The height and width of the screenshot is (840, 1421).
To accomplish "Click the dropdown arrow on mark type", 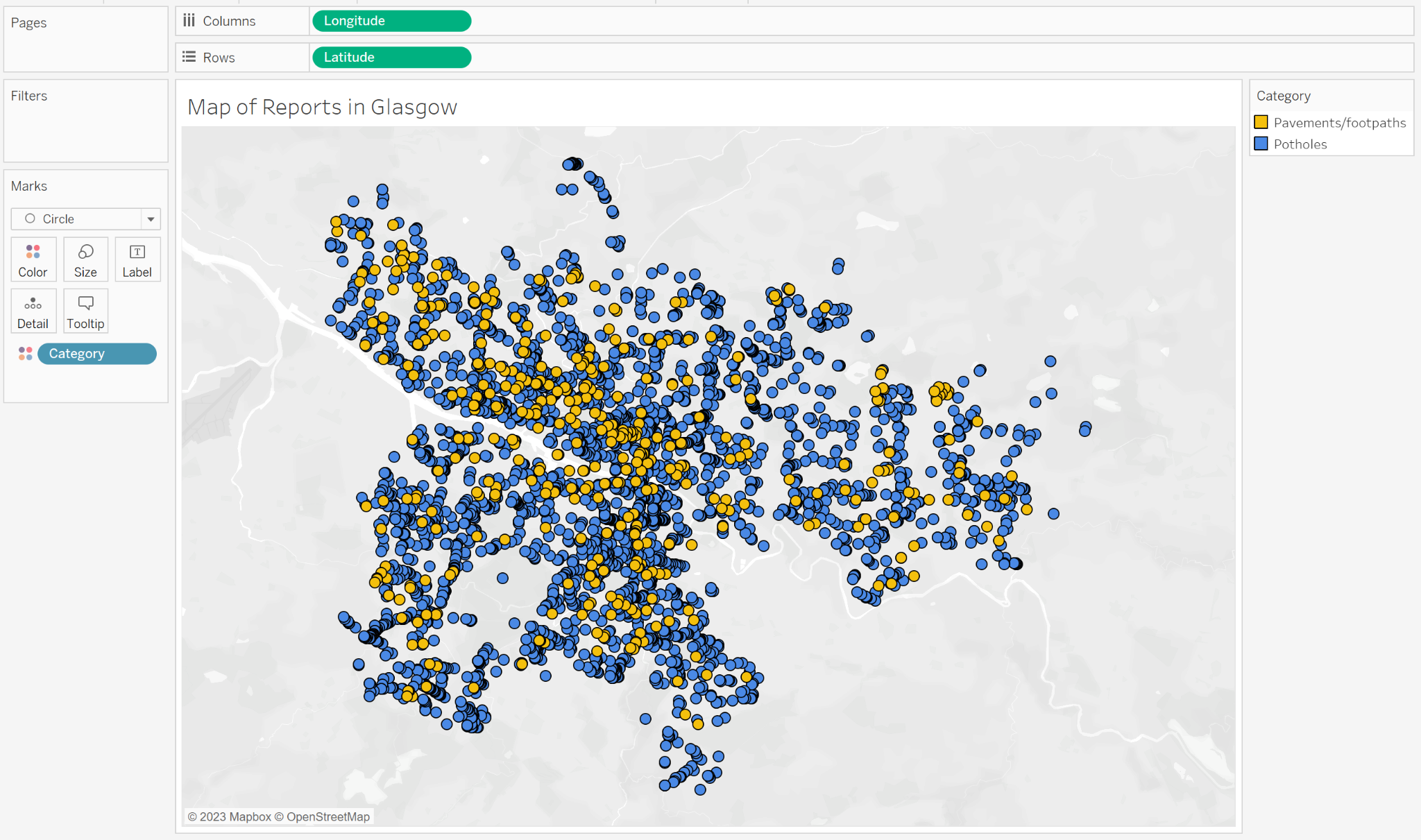I will coord(151,219).
